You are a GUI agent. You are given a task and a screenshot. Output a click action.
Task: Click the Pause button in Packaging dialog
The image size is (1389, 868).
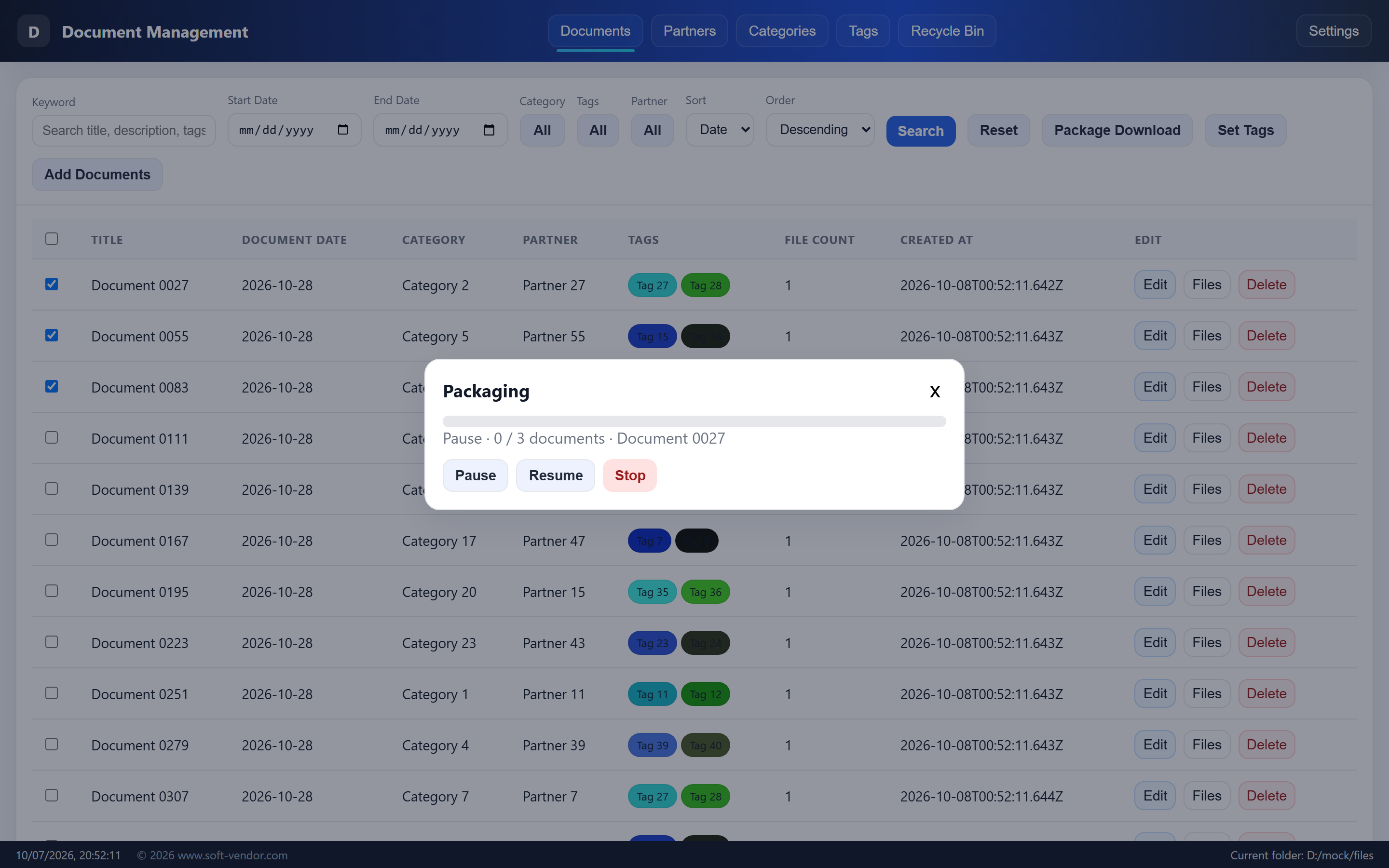point(475,475)
